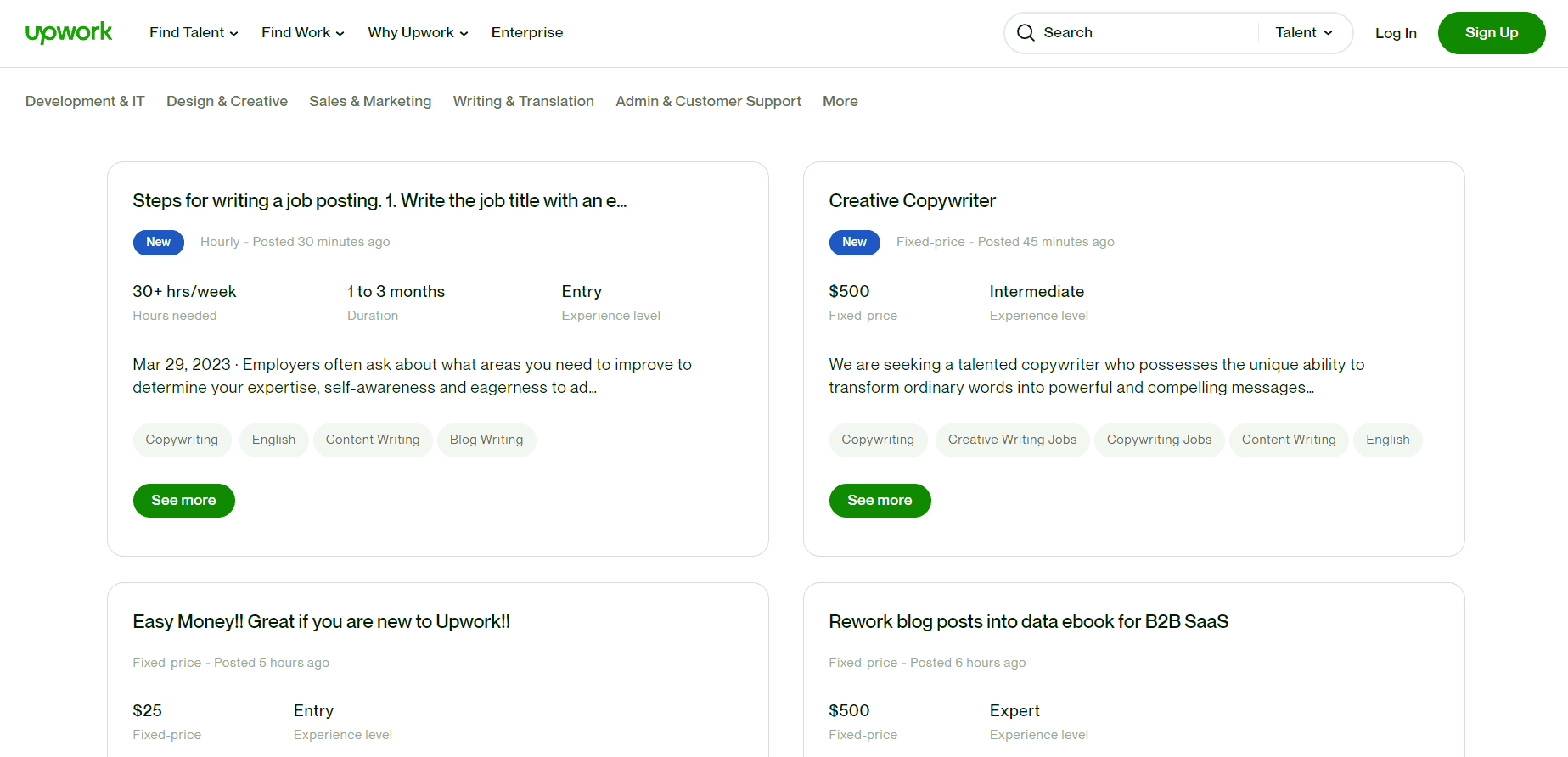
Task: Go to the Enterprise page
Action: (526, 32)
